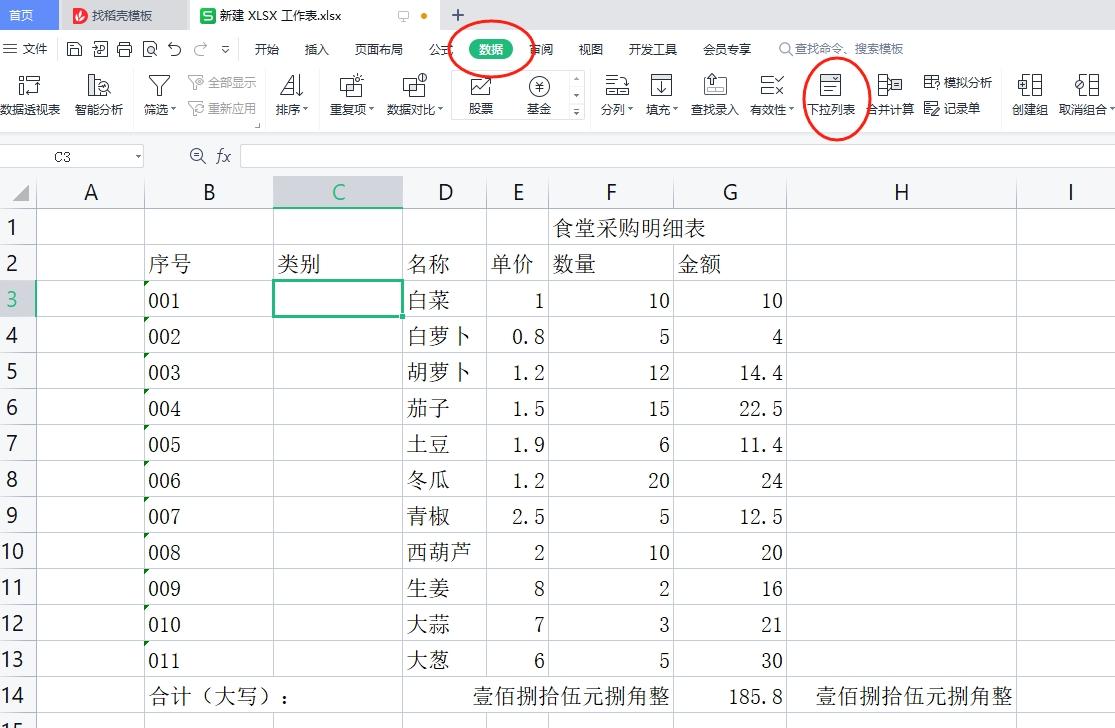Image resolution: width=1115 pixels, height=728 pixels.
Task: Save the workbook with the save icon
Action: click(x=74, y=49)
